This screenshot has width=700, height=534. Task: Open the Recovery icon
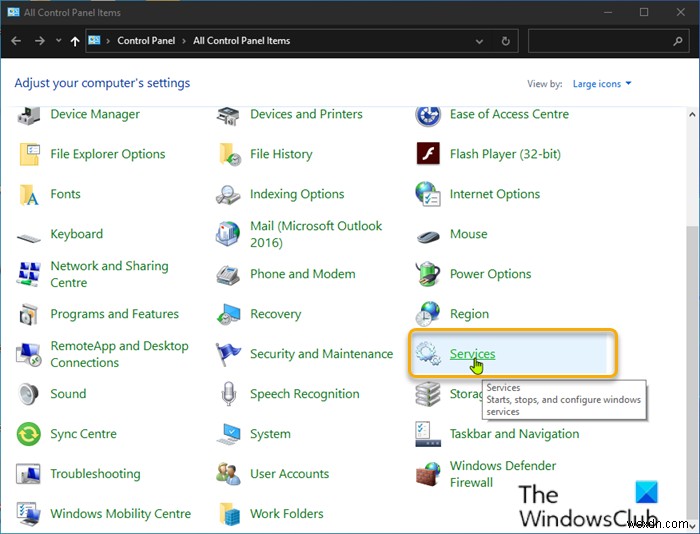[228, 314]
